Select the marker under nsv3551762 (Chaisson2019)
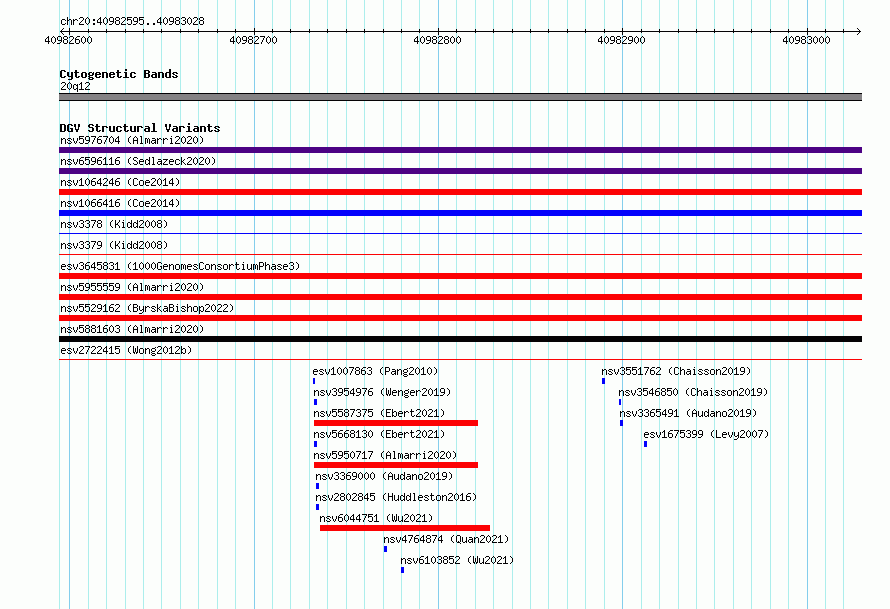890x609 pixels. point(603,381)
